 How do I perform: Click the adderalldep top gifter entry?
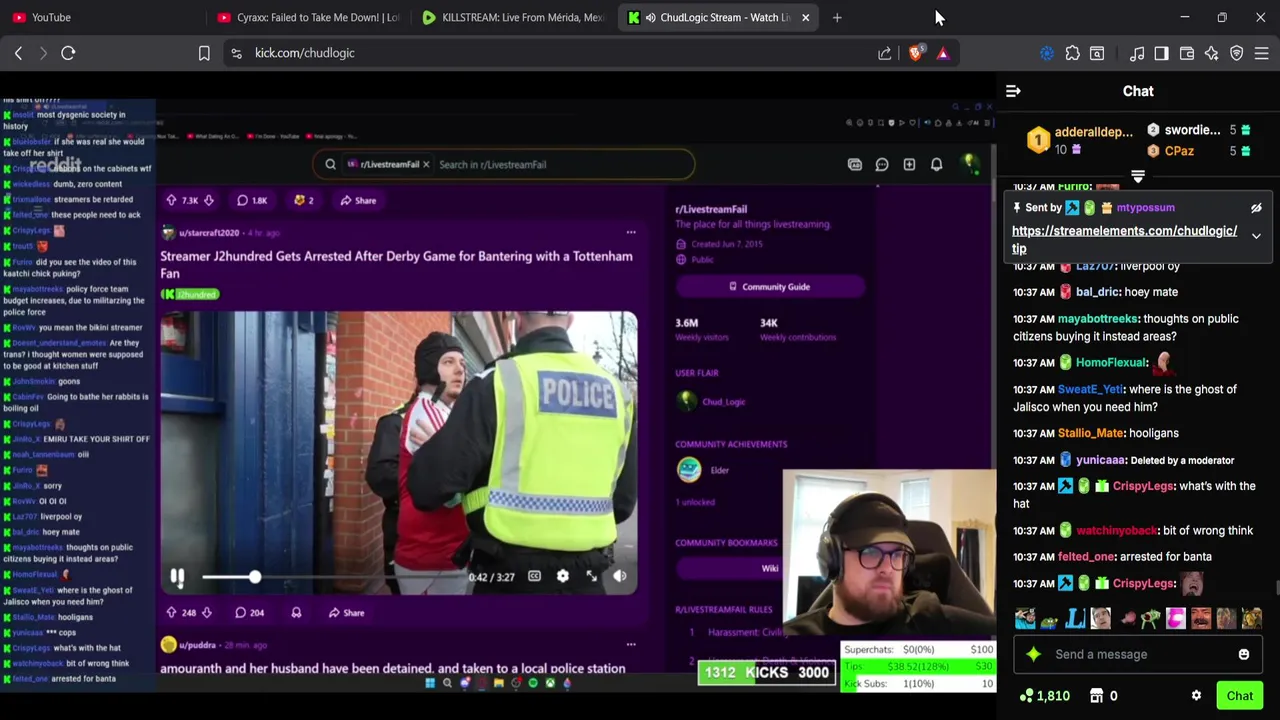pos(1083,140)
